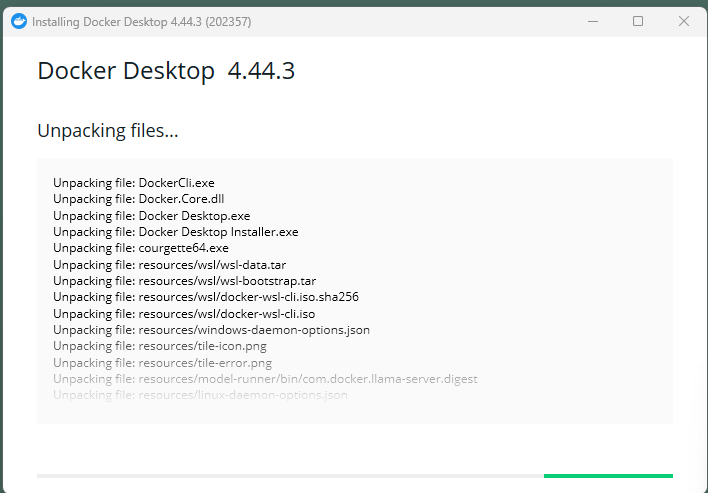Select the log line 'linux-daemon-options.json'

point(200,395)
